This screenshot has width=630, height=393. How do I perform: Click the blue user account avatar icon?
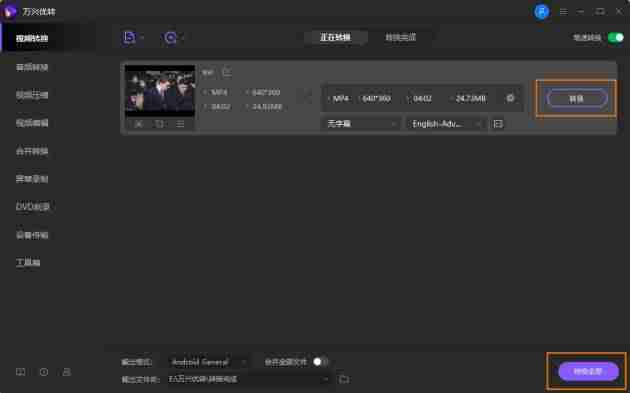[x=542, y=12]
